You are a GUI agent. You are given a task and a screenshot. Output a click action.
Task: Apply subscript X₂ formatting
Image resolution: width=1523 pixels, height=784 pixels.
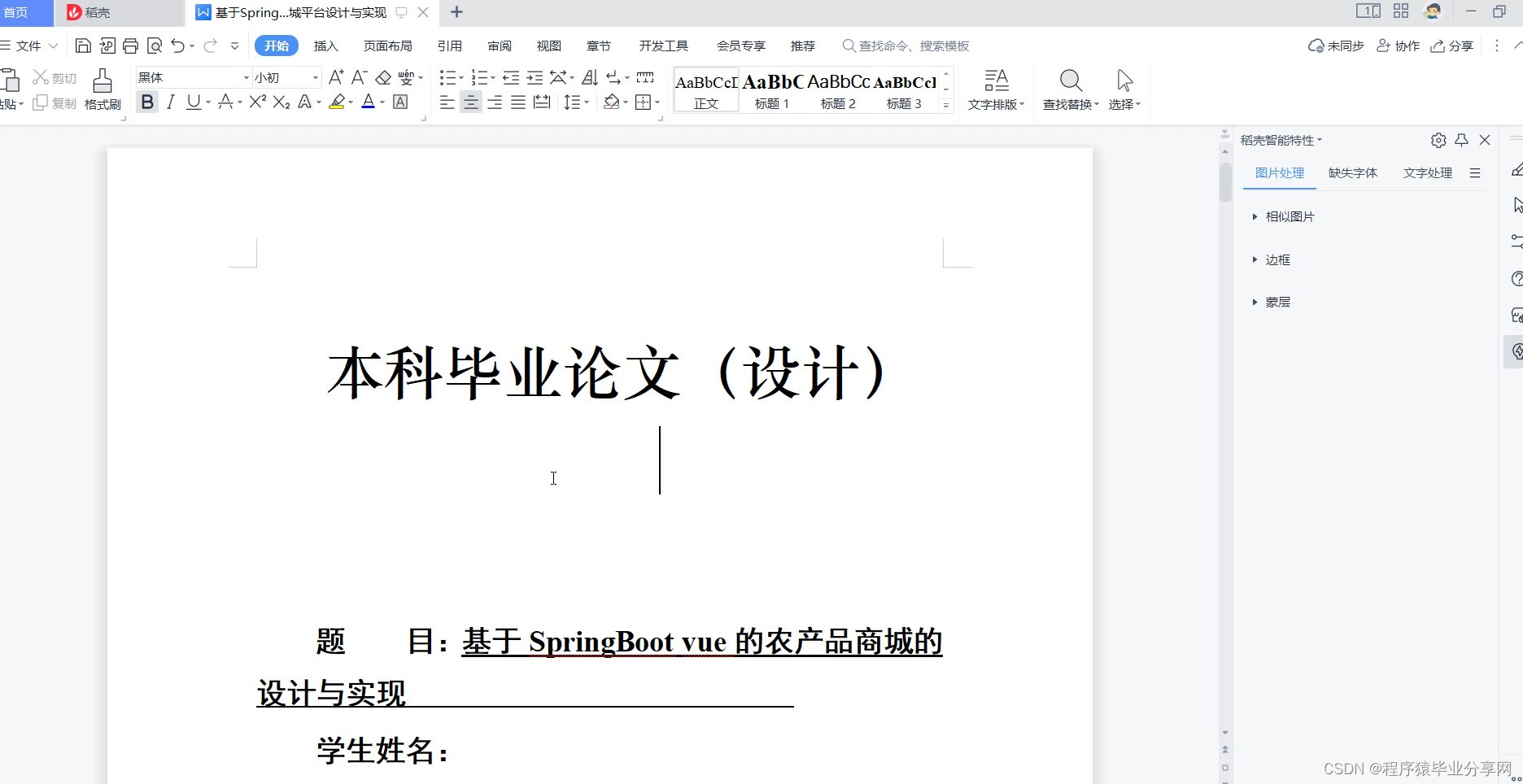(x=281, y=102)
